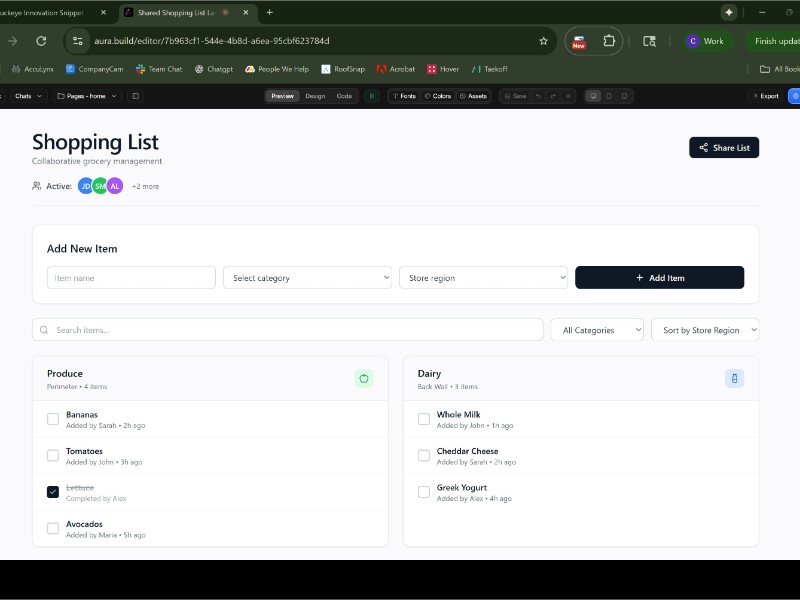
Task: Switch to the Code tab
Action: pyautogui.click(x=344, y=96)
